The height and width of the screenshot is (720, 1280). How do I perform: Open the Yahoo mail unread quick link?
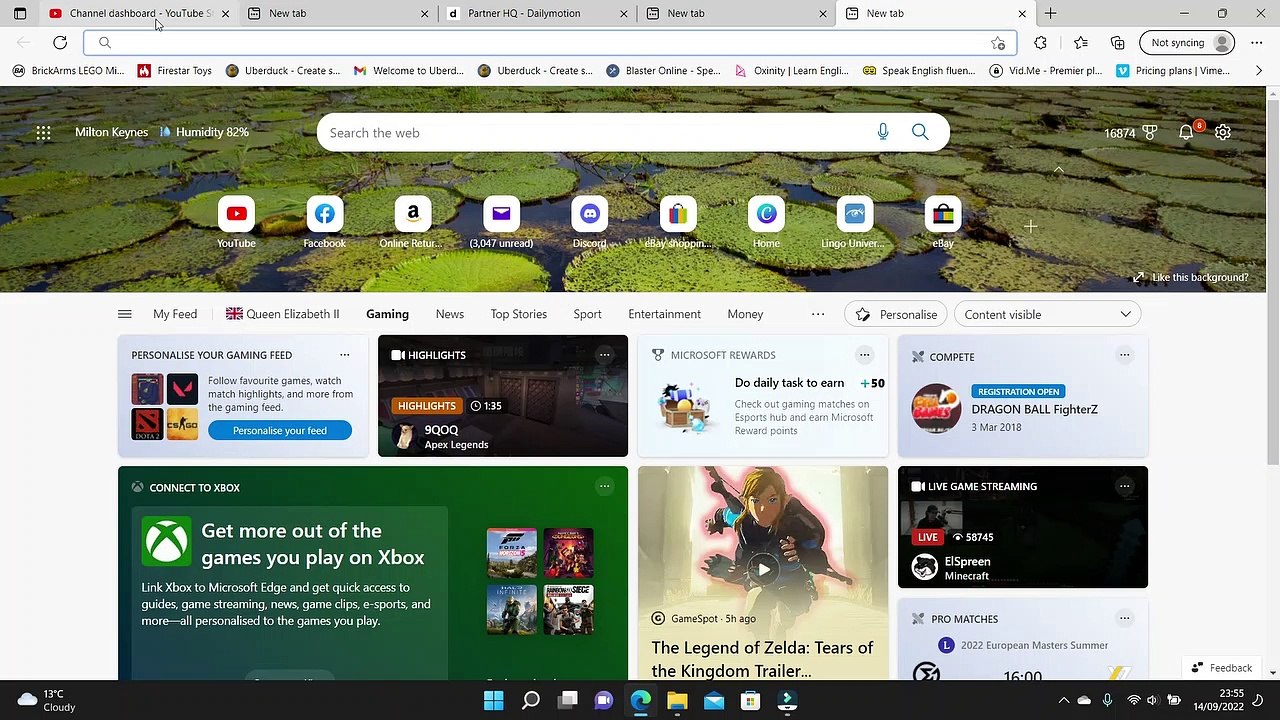(501, 223)
